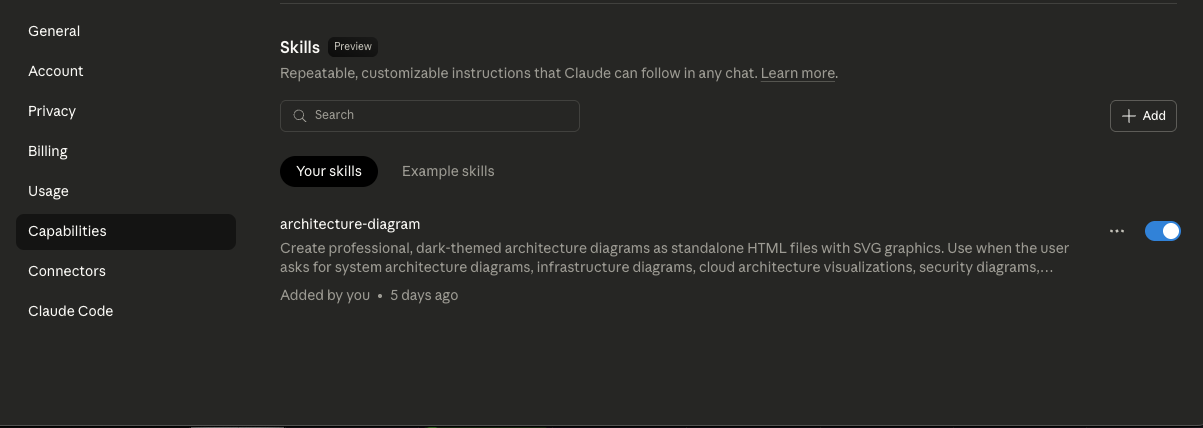Screen dimensions: 1203x428
Task: Click the Add skill button
Action: [x=1143, y=116]
